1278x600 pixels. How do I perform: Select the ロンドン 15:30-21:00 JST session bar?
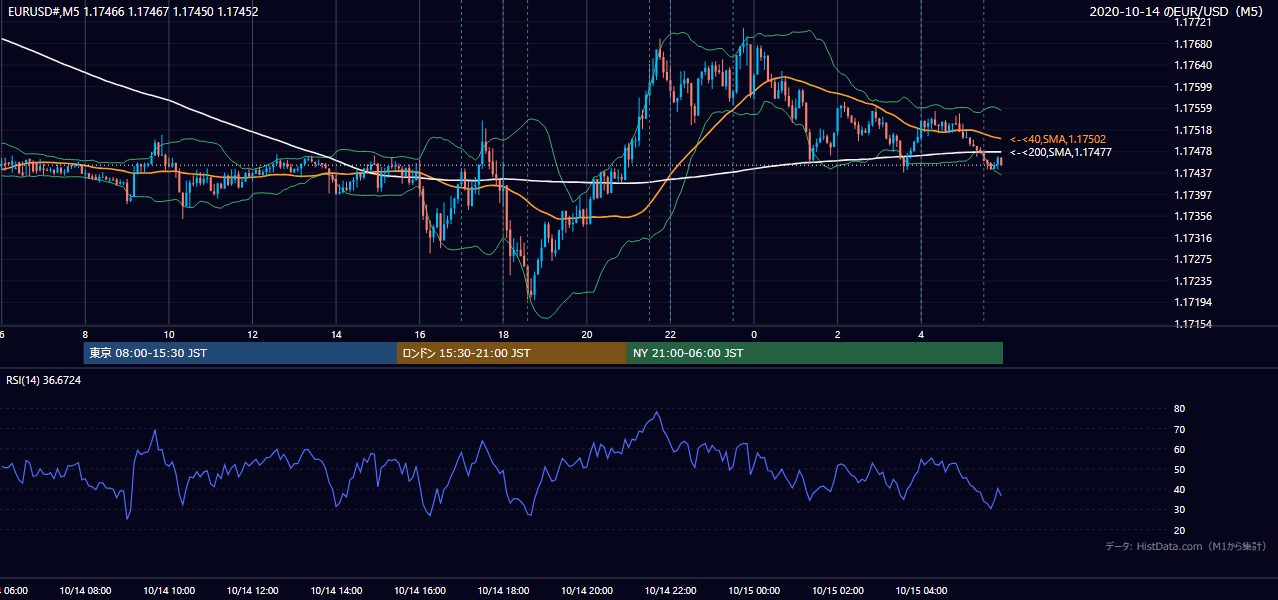pos(512,353)
